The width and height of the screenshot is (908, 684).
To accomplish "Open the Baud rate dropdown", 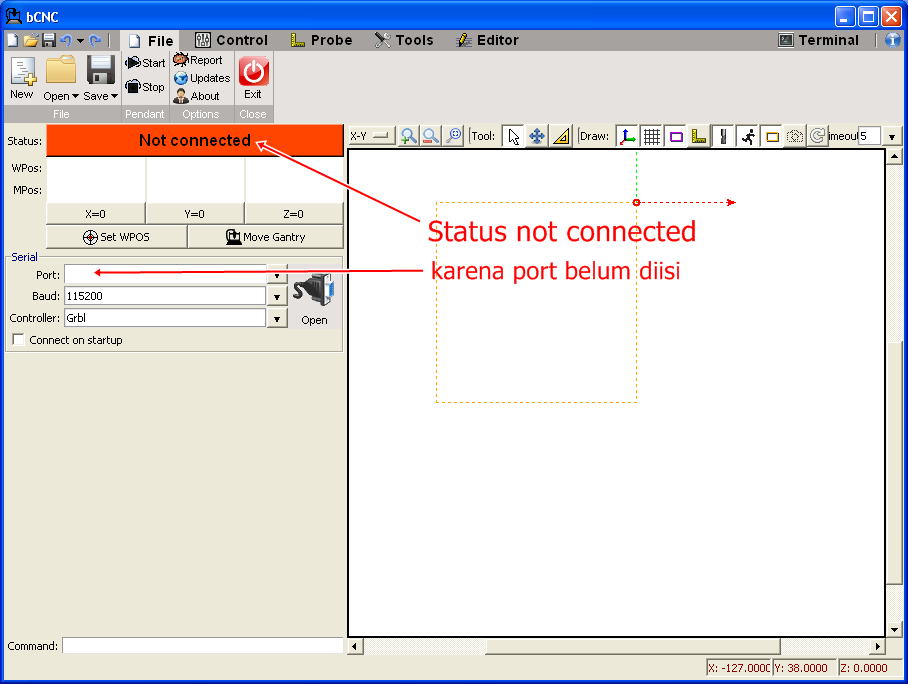I will [277, 295].
